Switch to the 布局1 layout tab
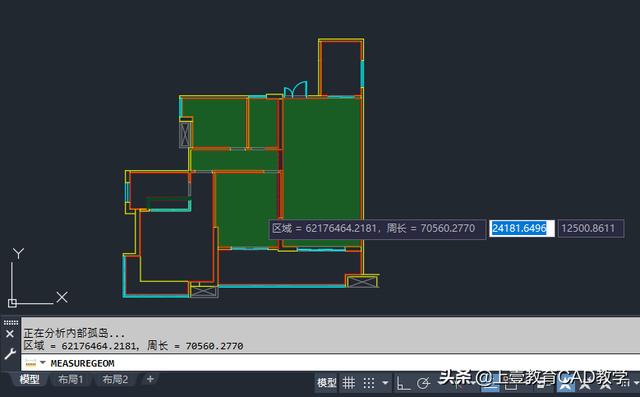 70,379
